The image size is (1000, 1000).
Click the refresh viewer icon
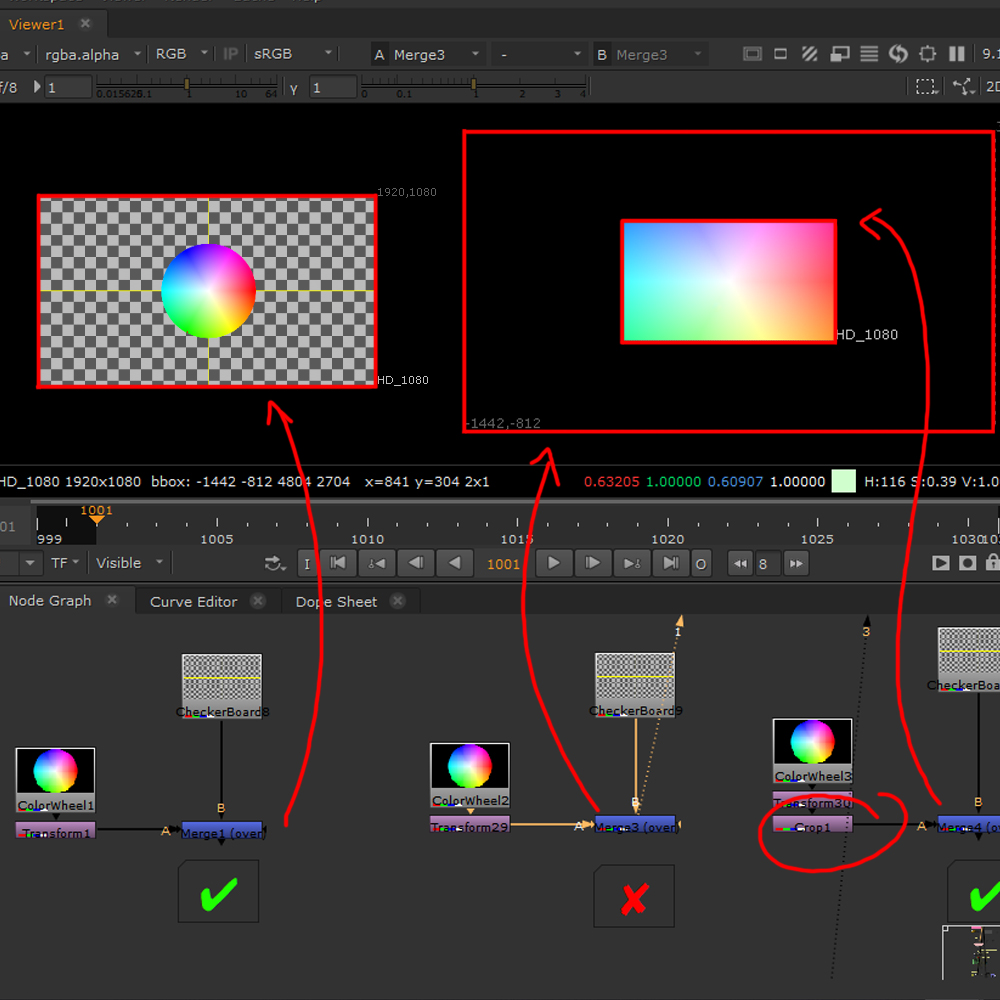[x=898, y=54]
